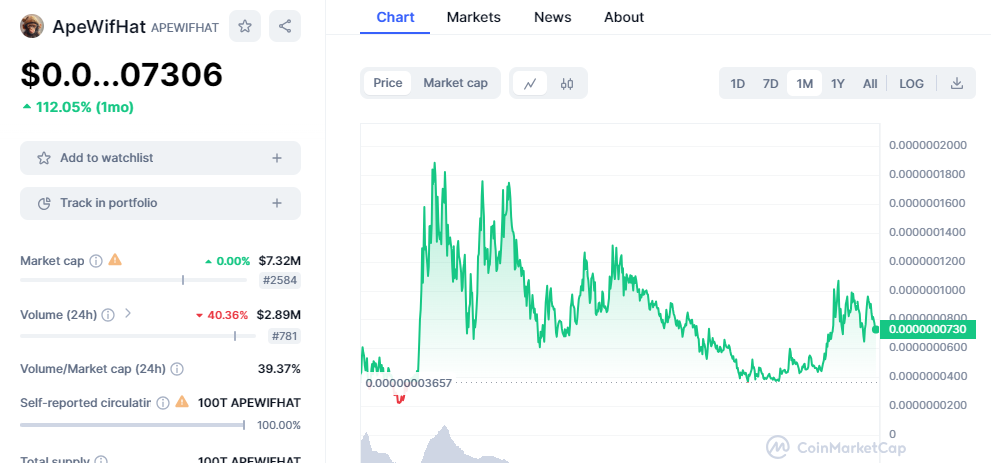Click circulating supply warning triangle icon
The width and height of the screenshot is (991, 463).
tap(182, 401)
